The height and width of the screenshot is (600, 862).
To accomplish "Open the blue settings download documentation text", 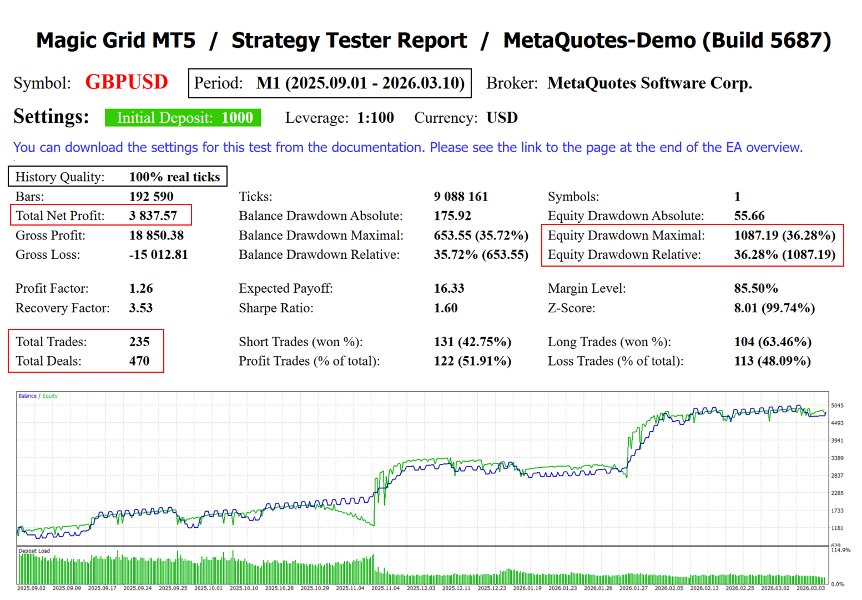I will coord(407,147).
